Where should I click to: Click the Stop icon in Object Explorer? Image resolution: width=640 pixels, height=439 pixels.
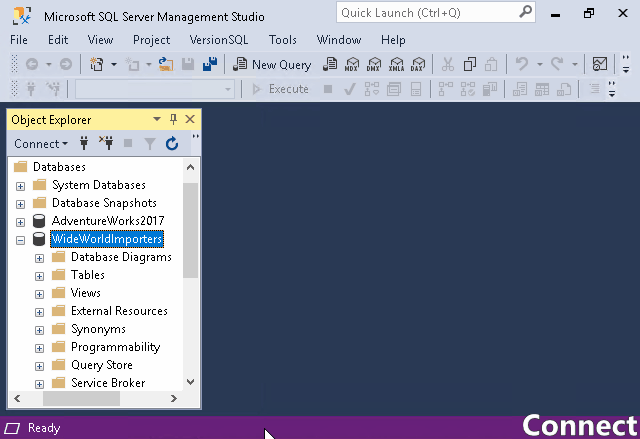[x=128, y=143]
